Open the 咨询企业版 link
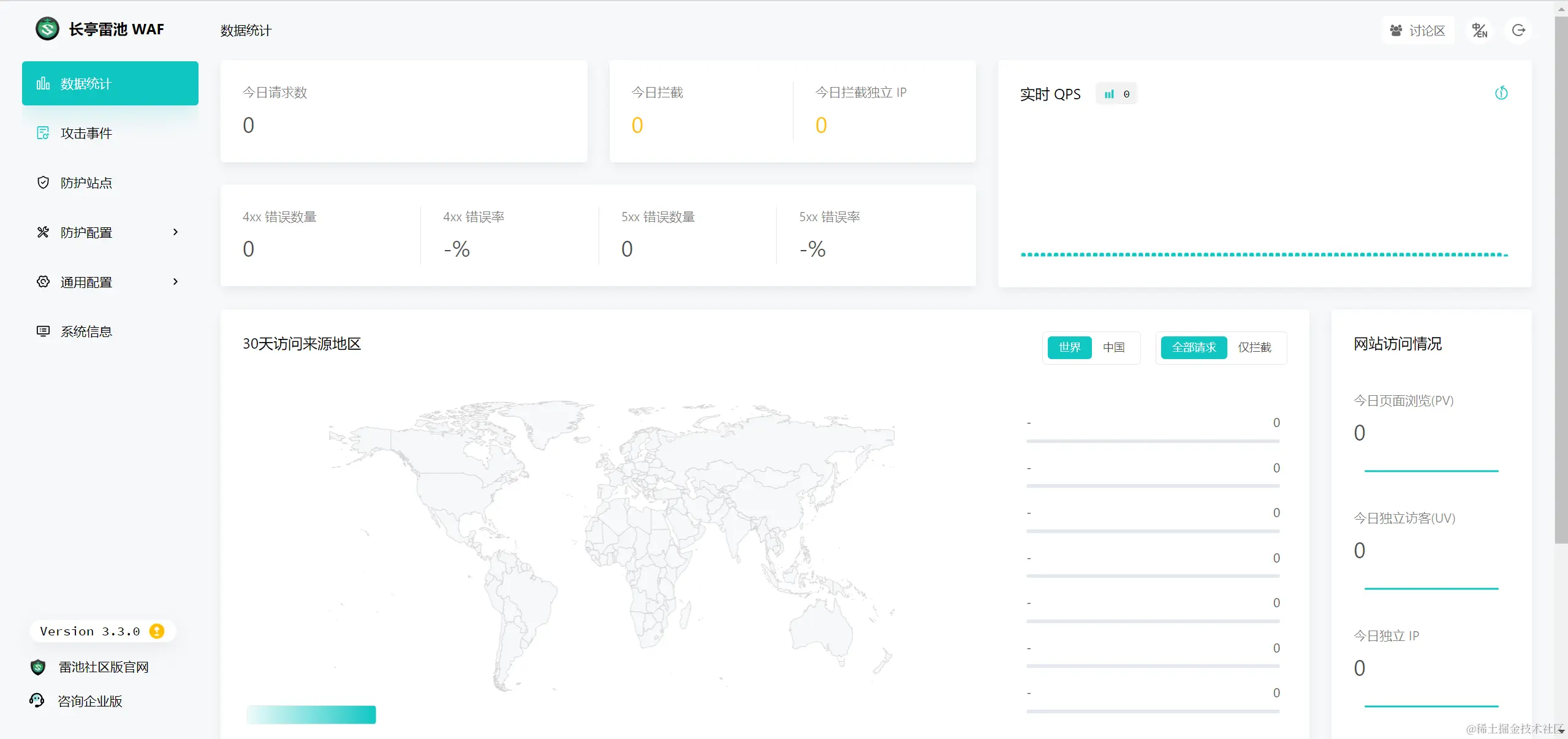This screenshot has height=739, width=1568. [89, 701]
